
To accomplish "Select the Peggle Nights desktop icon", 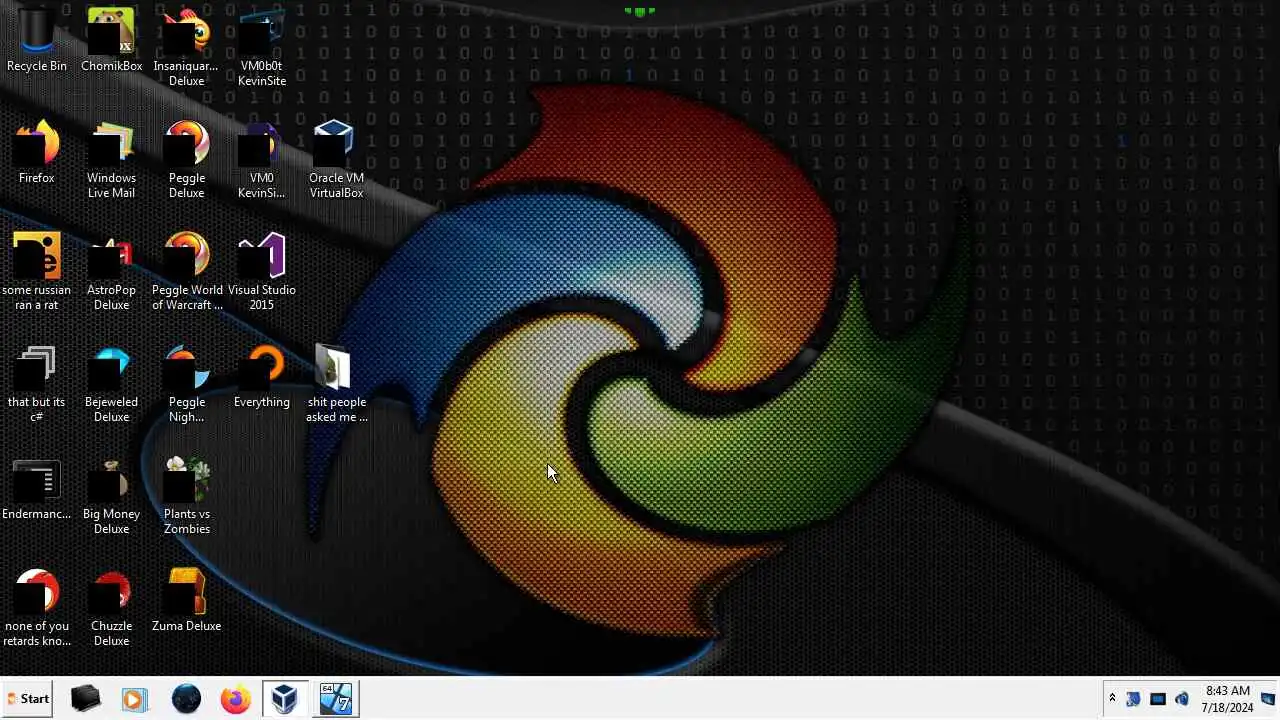I will (186, 384).
